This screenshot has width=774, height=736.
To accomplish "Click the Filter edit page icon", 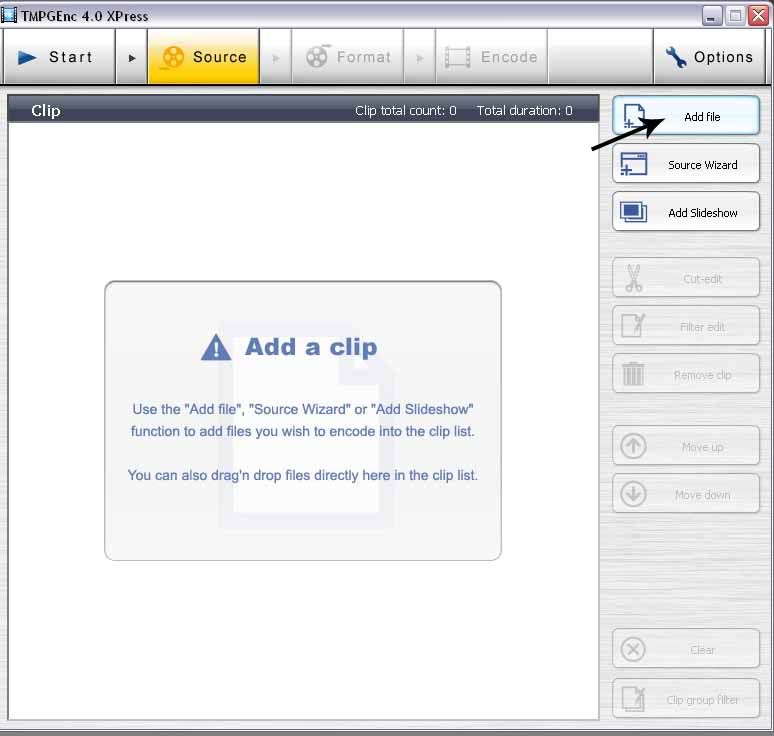I will pyautogui.click(x=633, y=325).
